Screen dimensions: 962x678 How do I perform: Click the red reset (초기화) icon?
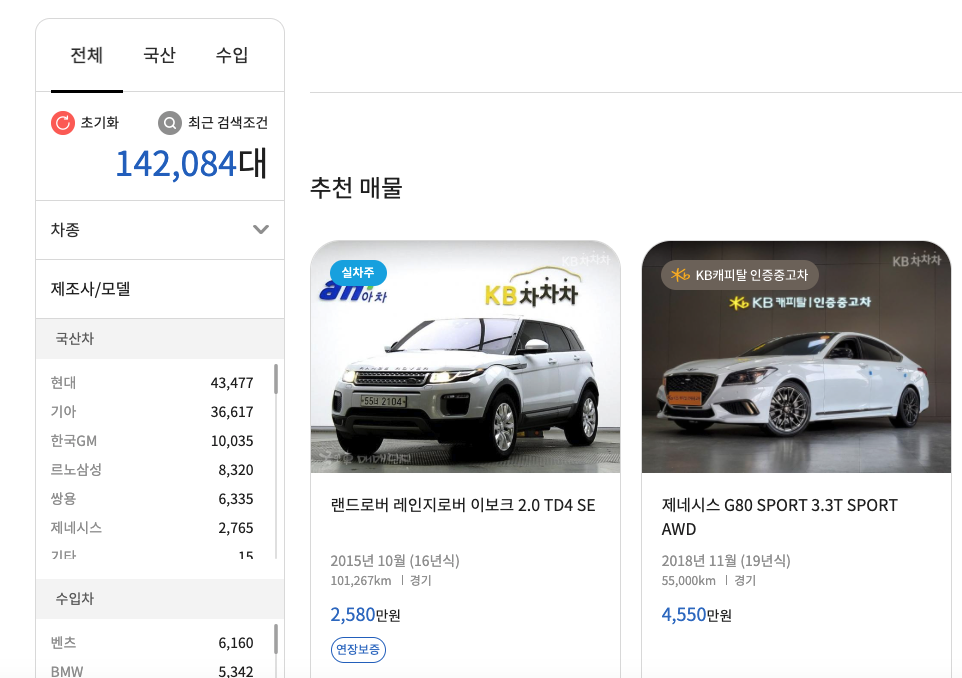tap(63, 123)
